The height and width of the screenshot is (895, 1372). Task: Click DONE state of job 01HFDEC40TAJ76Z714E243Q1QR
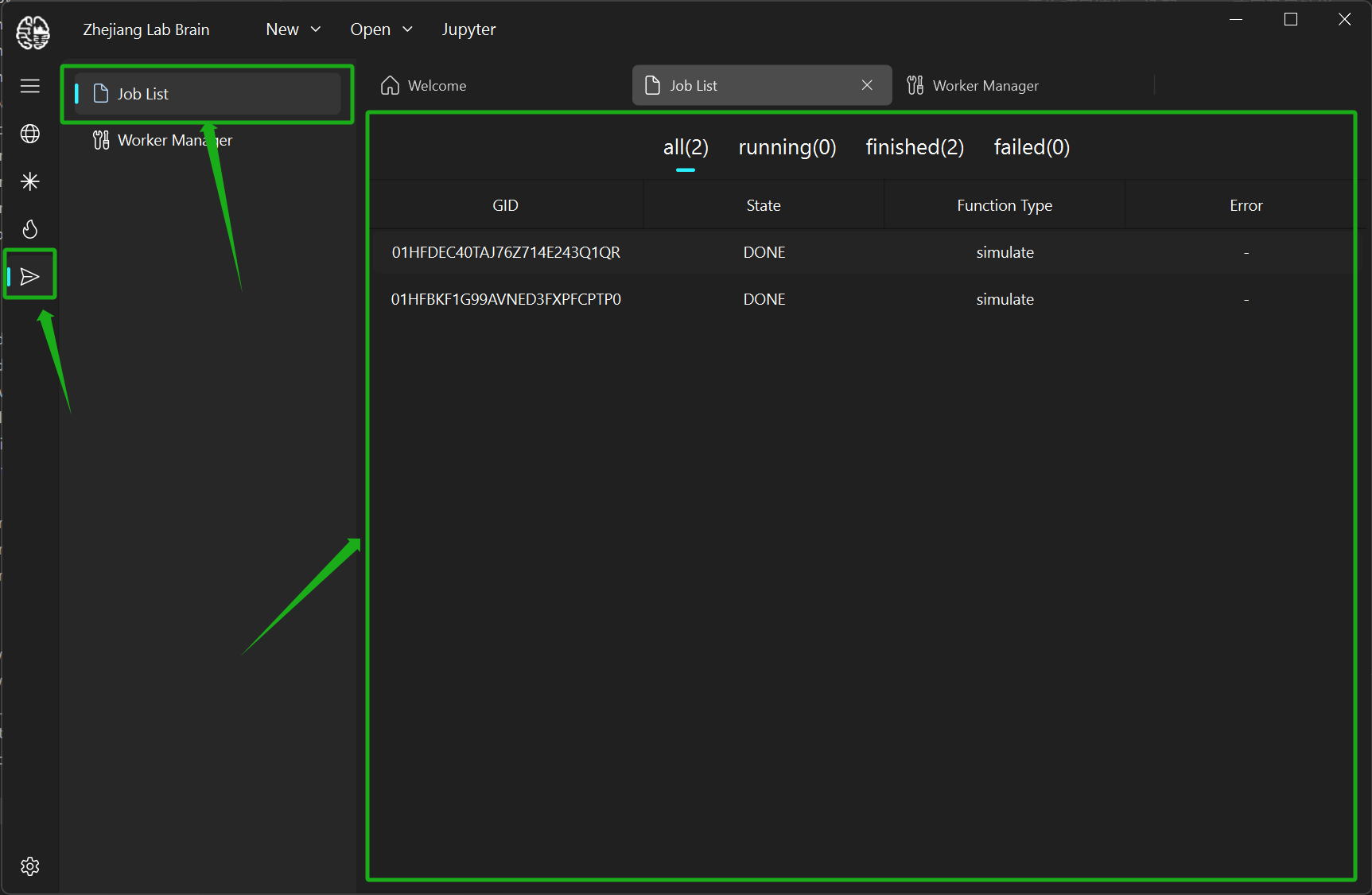pos(764,252)
